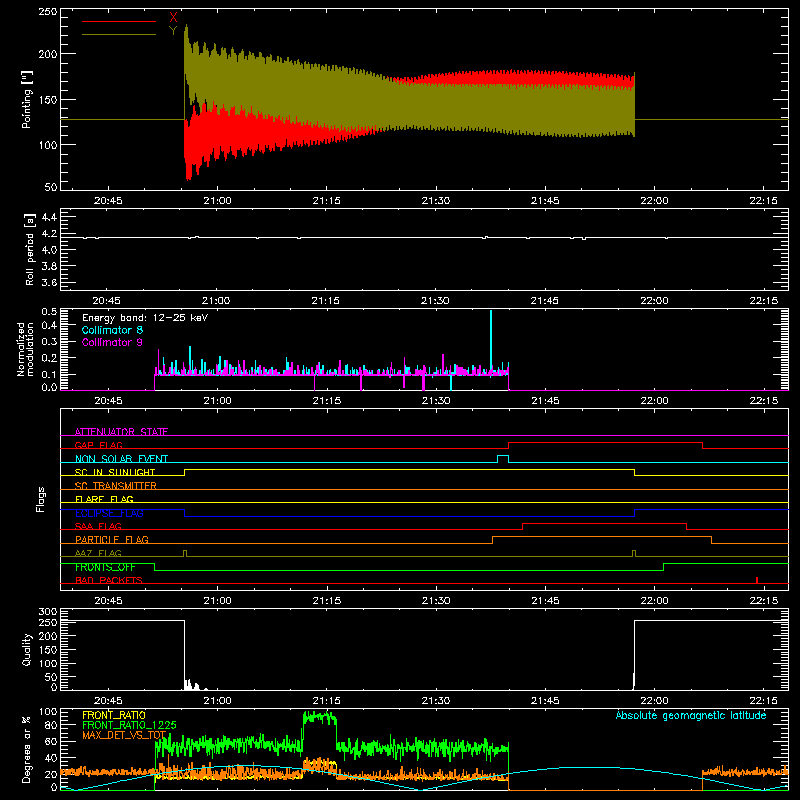Screen dimensions: 800x800
Task: Click the SC_IN_SUNLIGHT flag label
Action: 115,472
